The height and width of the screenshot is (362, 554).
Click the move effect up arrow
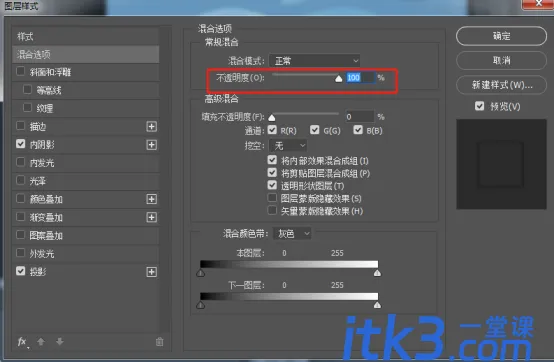[41, 342]
